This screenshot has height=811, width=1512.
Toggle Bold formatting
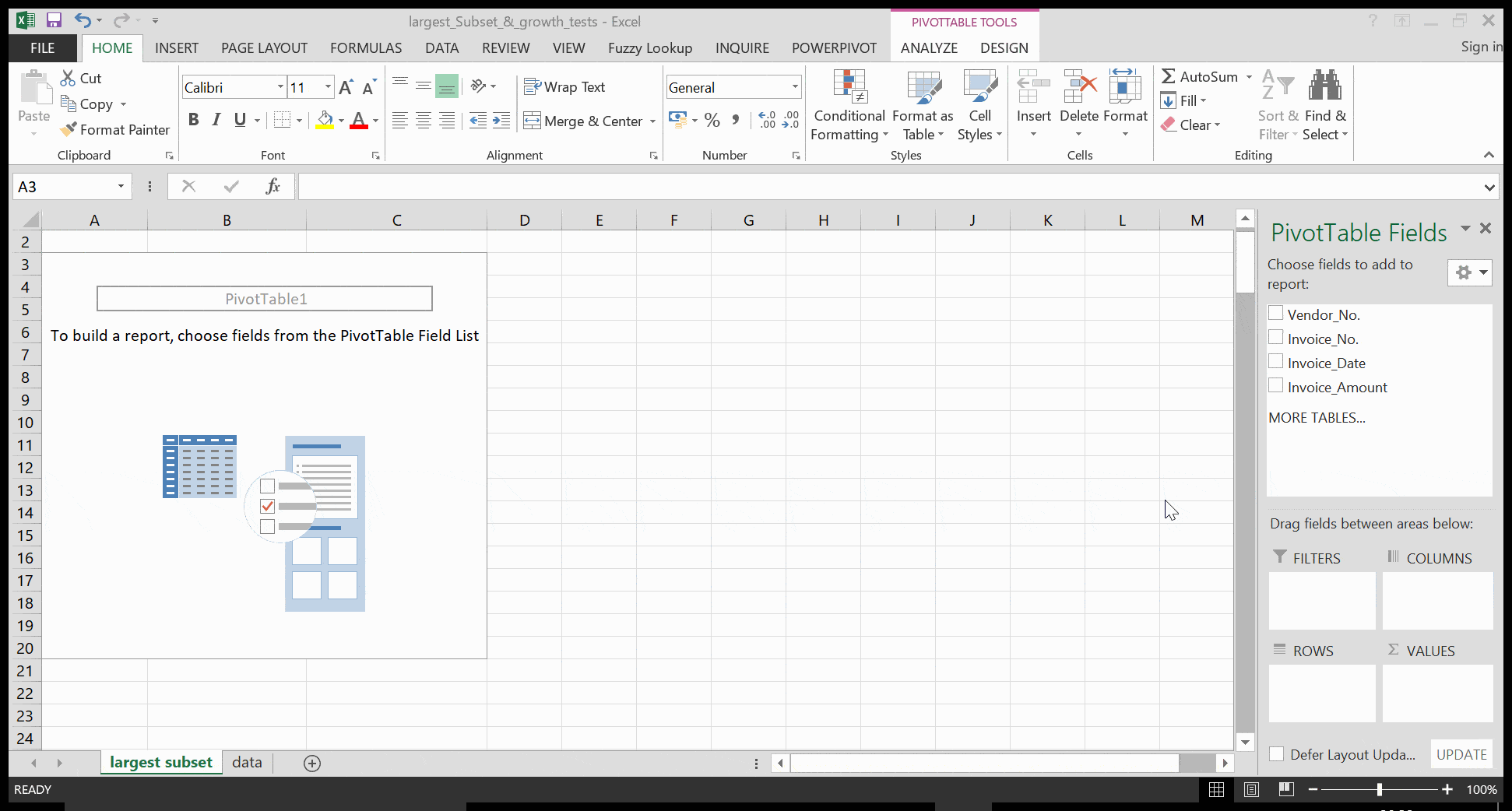tap(194, 120)
